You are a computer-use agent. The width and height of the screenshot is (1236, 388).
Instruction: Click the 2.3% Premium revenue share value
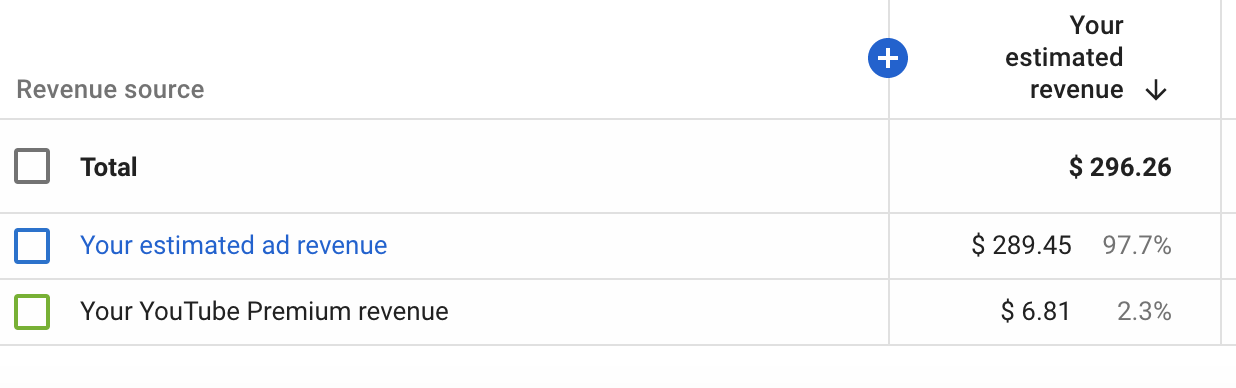pos(1144,311)
